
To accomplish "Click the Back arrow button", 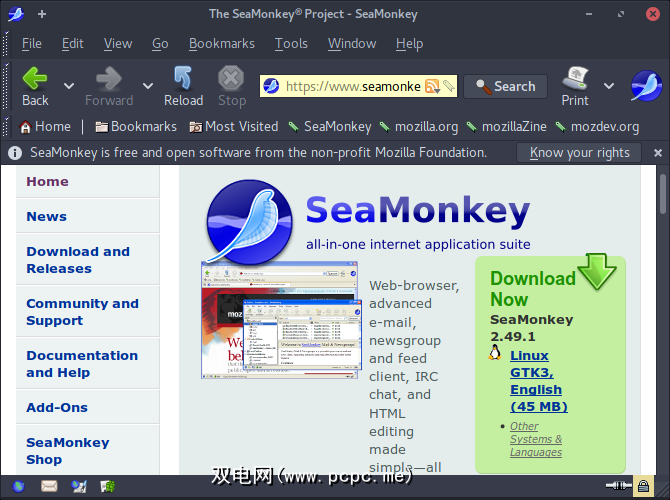I will pyautogui.click(x=35, y=85).
